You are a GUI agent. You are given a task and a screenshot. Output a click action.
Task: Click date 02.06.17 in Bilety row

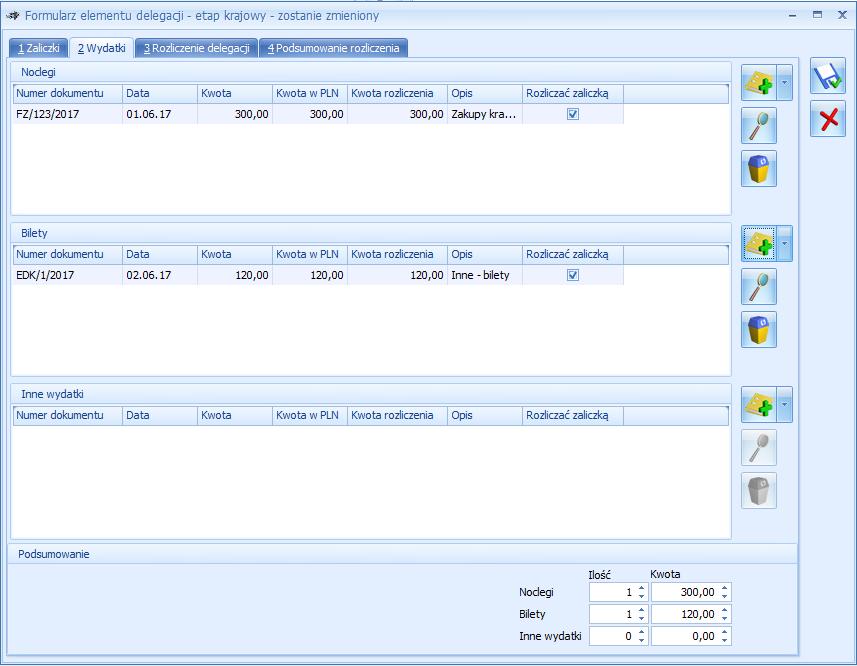[x=160, y=275]
